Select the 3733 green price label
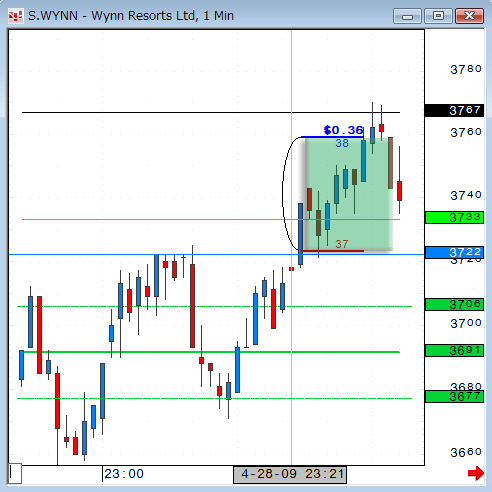 click(454, 218)
